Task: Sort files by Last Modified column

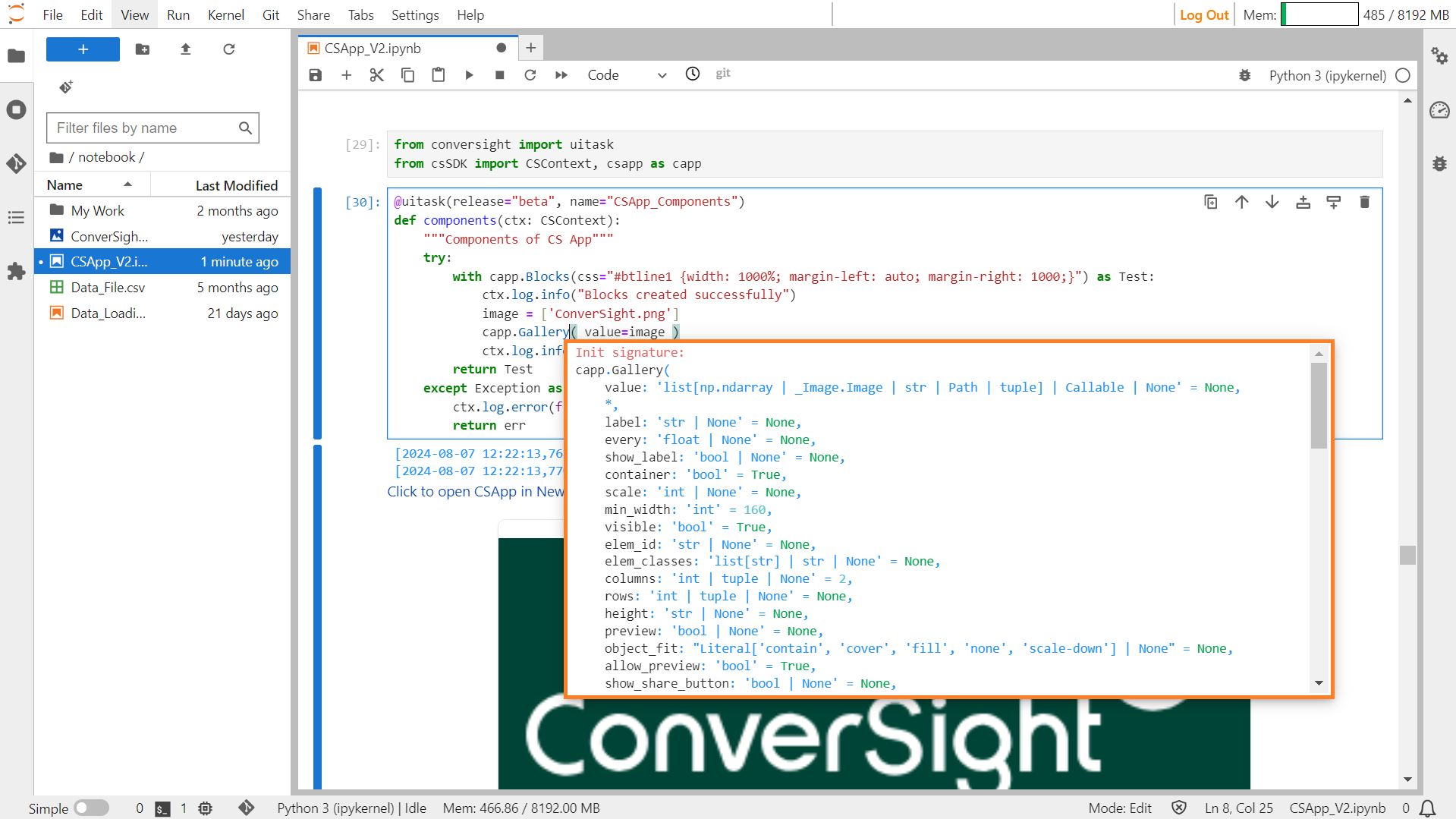Action: 221,185
